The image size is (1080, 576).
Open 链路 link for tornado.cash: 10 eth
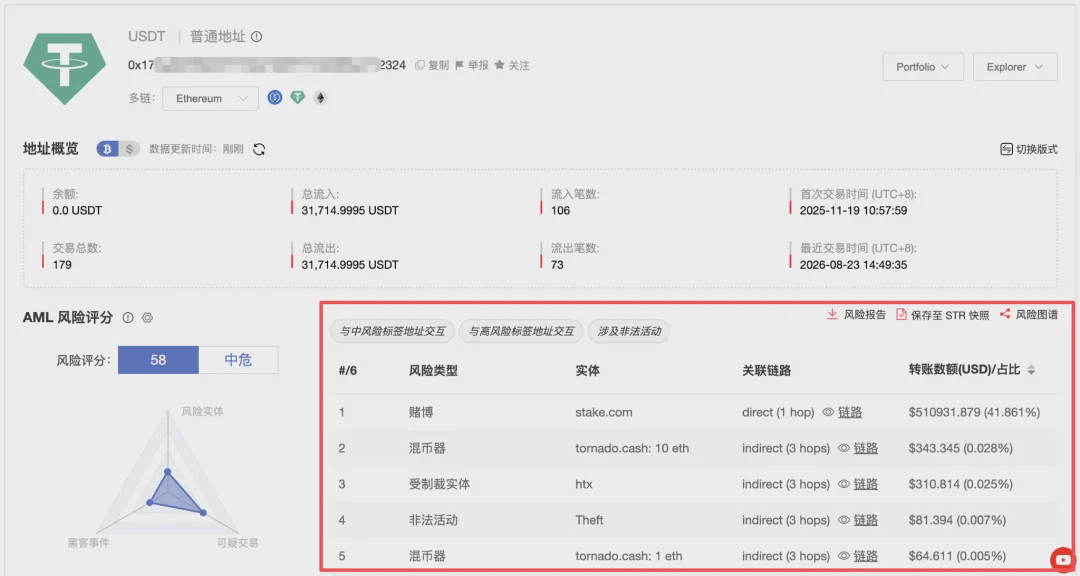[x=866, y=448]
